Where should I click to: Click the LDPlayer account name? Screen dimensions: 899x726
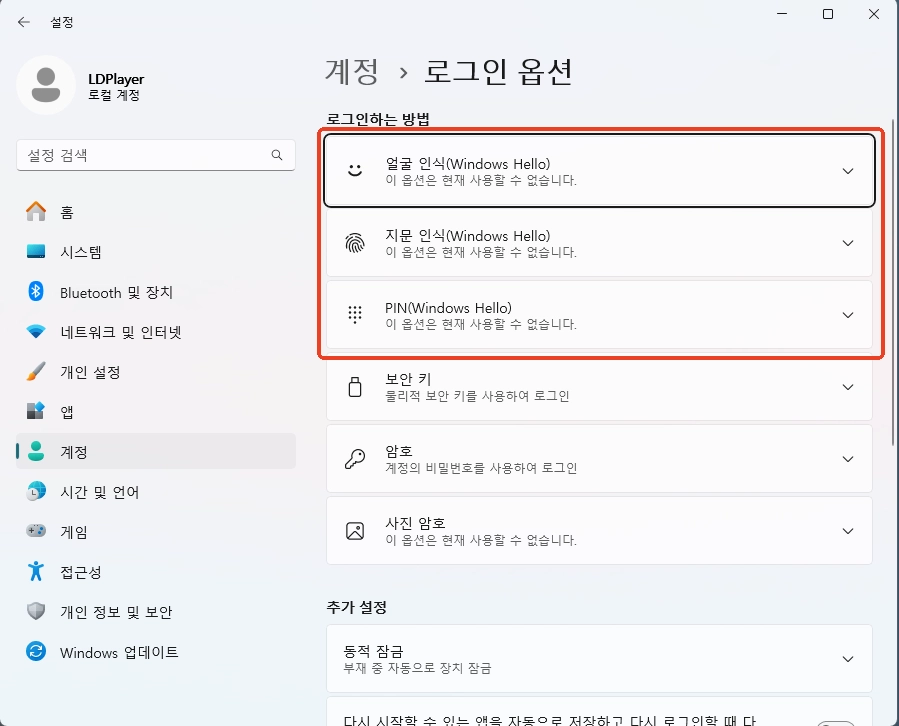(116, 79)
